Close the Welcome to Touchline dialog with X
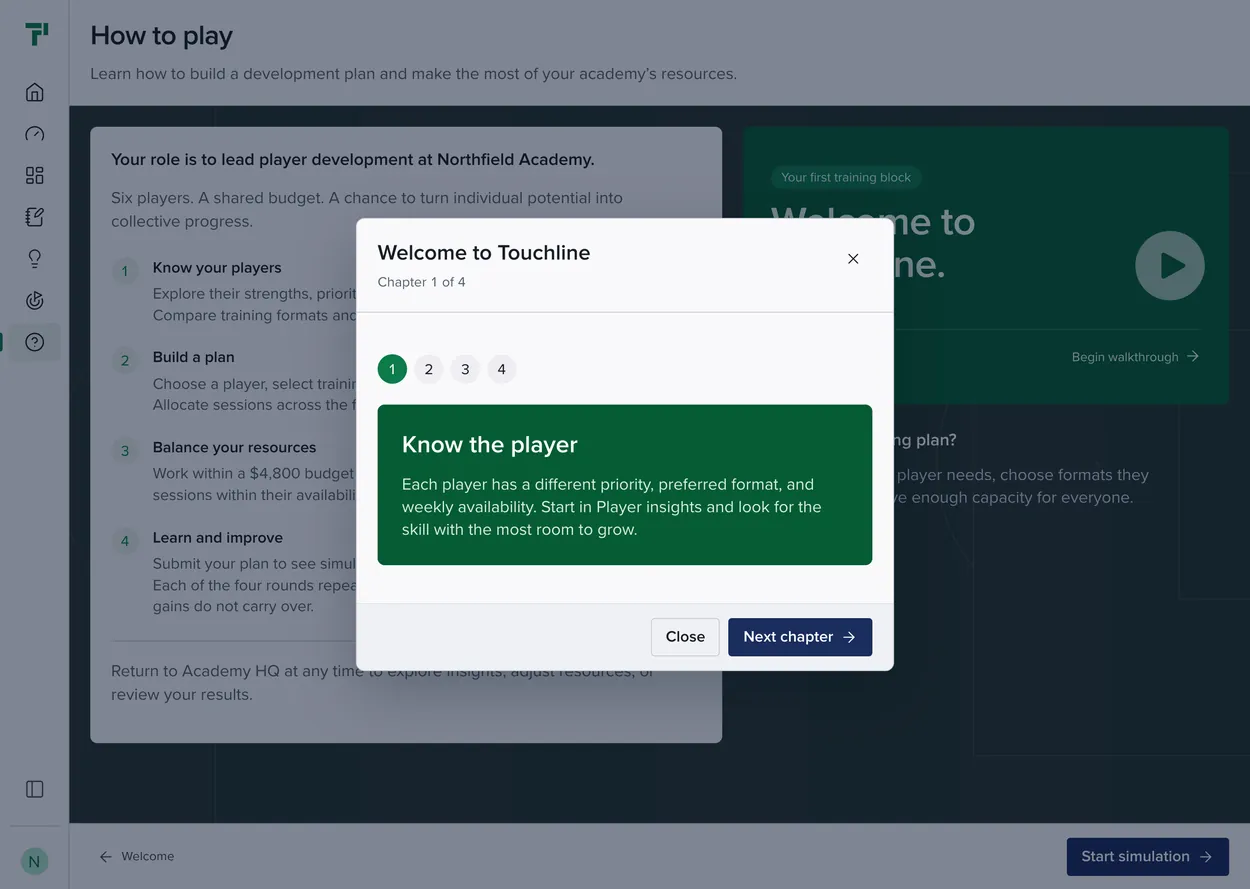Screen dimensions: 1250x889 [853, 259]
